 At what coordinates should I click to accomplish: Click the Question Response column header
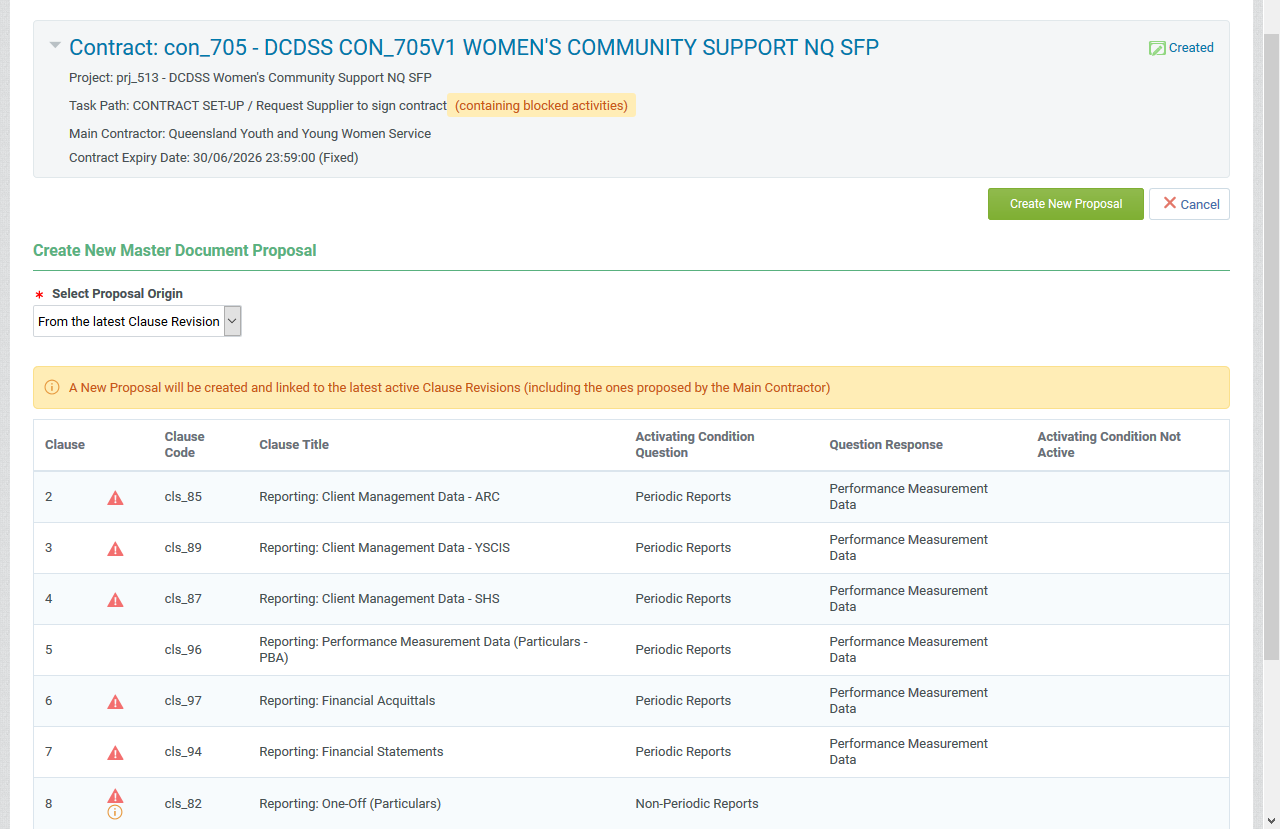[x=885, y=445]
